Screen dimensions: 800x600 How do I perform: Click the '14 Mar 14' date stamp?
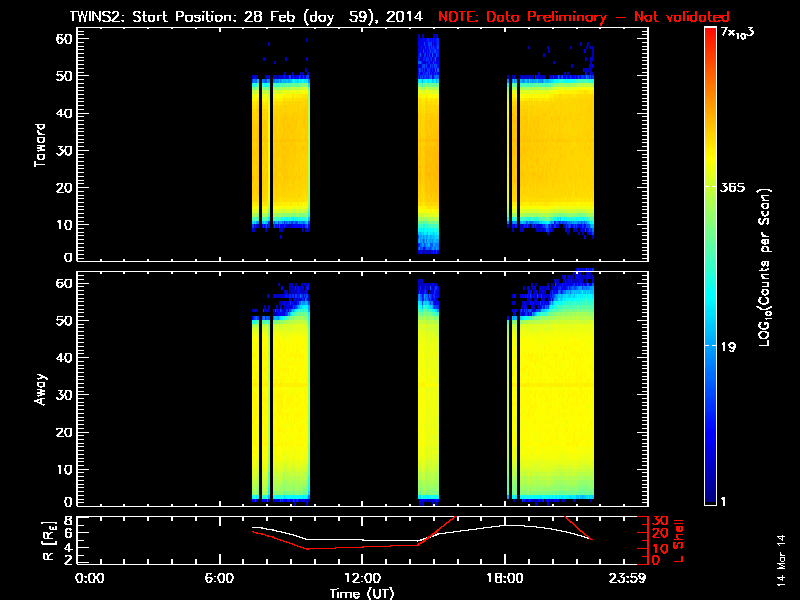click(782, 561)
